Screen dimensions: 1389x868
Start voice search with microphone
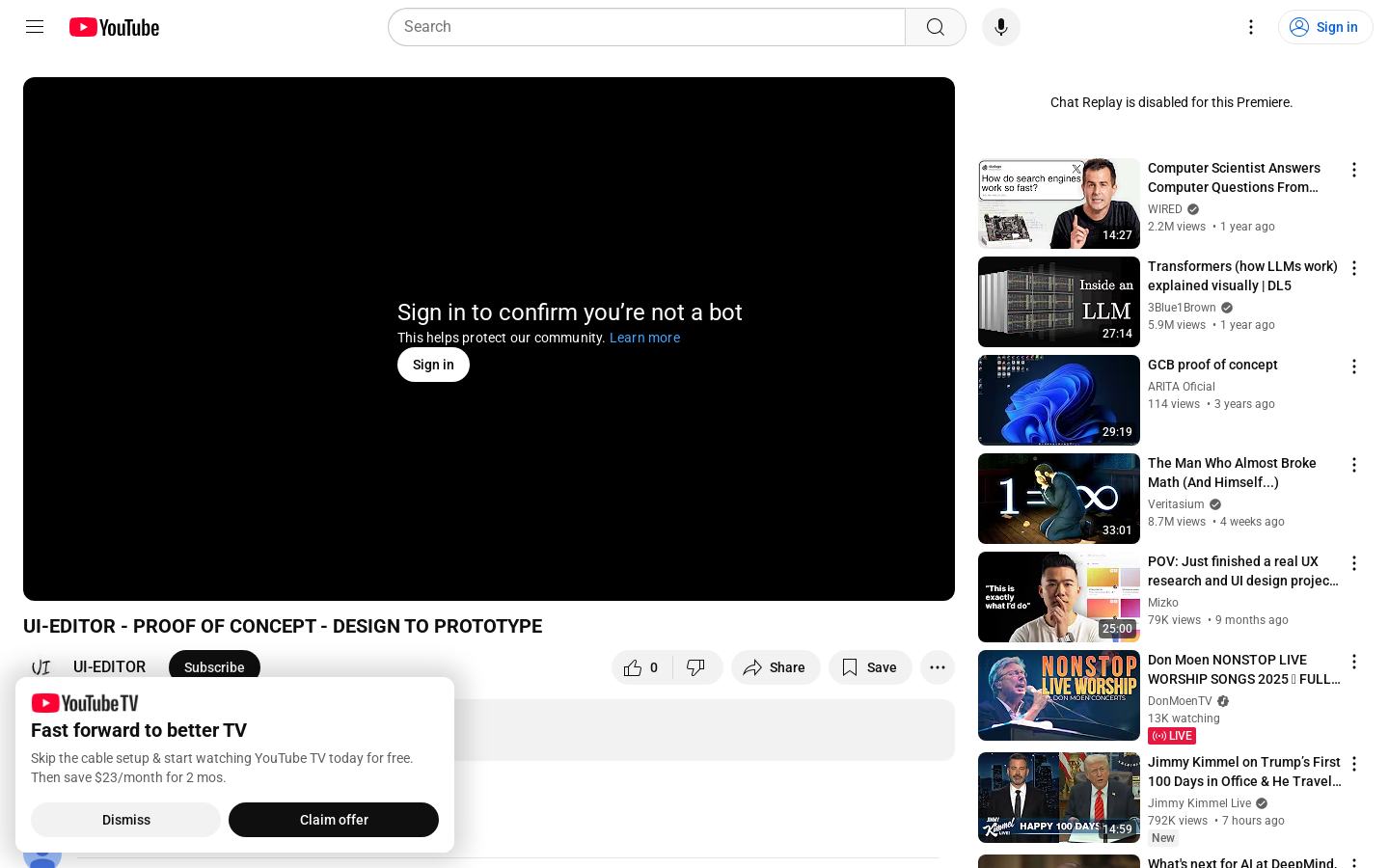[x=1001, y=27]
